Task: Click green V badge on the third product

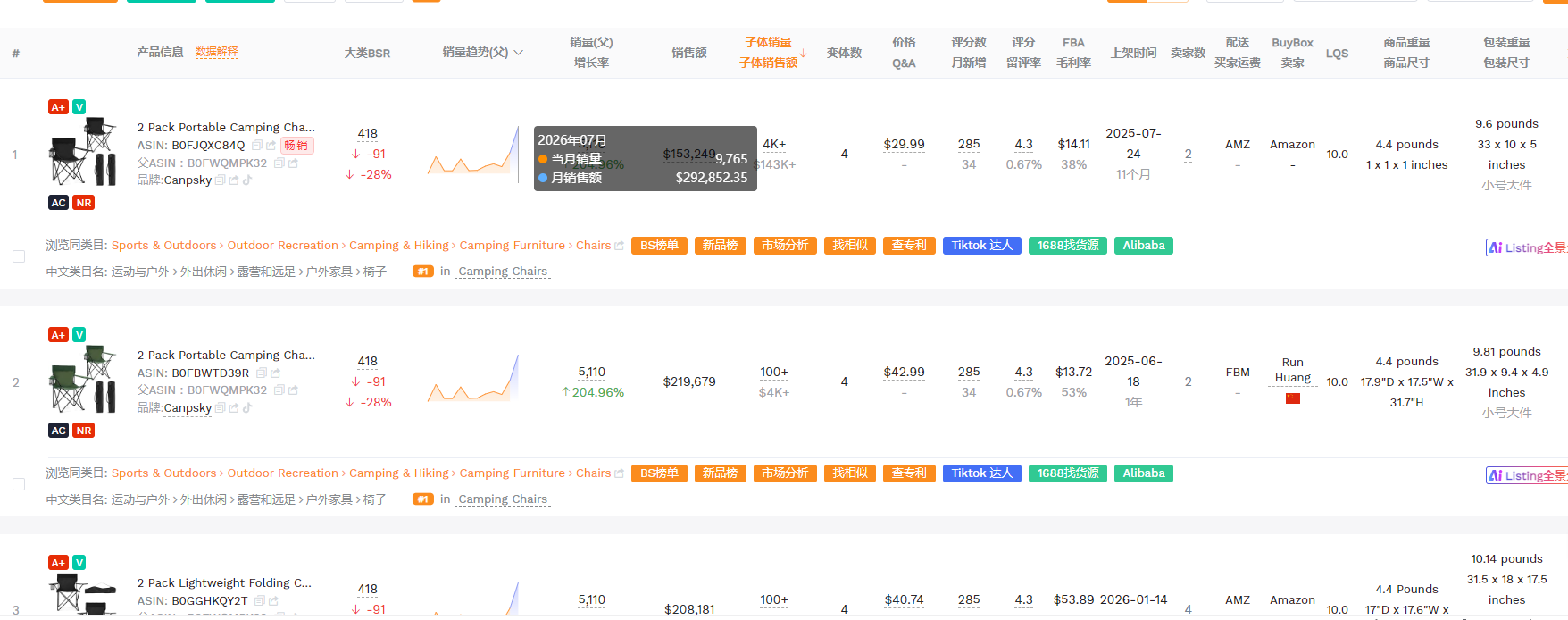Action: click(x=79, y=563)
